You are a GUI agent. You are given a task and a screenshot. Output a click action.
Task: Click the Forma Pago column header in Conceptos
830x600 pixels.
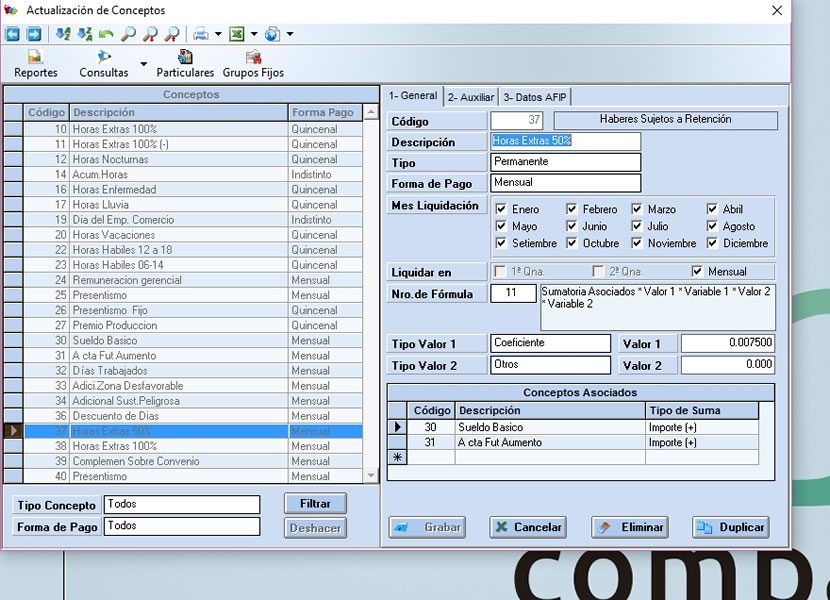pyautogui.click(x=325, y=112)
